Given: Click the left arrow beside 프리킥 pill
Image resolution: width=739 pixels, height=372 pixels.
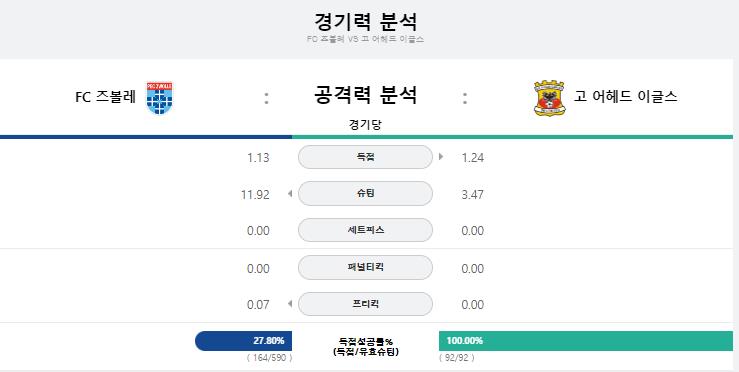Looking at the screenshot, I should point(290,304).
